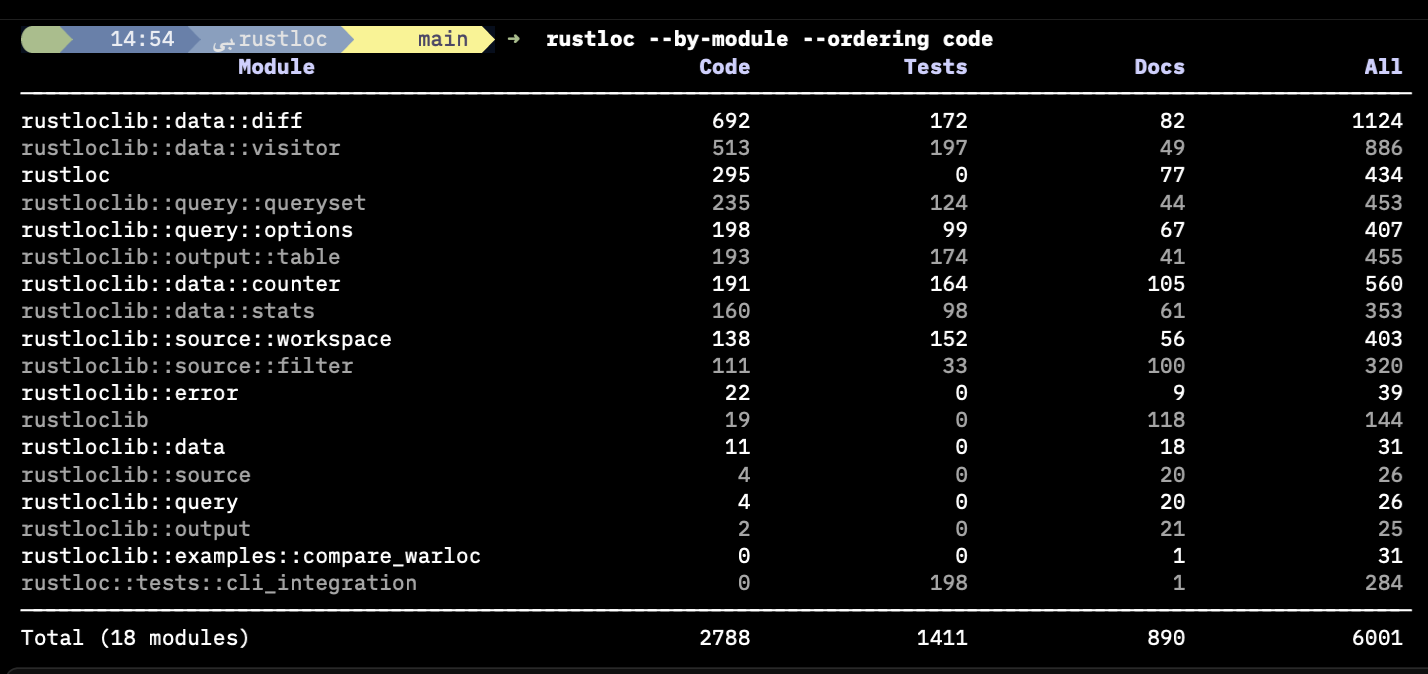Image resolution: width=1428 pixels, height=674 pixels.
Task: Click tests value 152 for source::workspace
Action: click(948, 339)
